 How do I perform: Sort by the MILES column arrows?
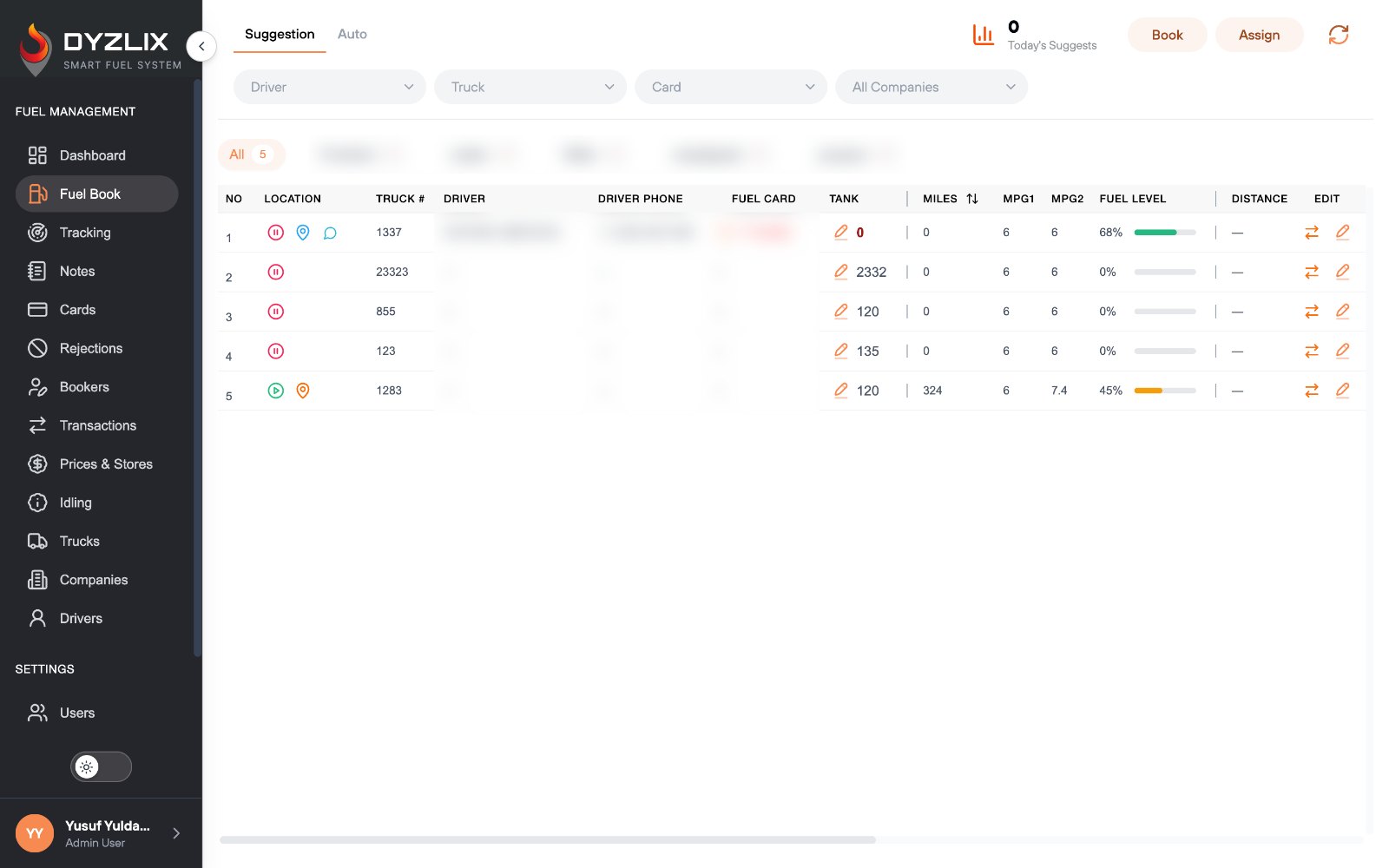(972, 199)
